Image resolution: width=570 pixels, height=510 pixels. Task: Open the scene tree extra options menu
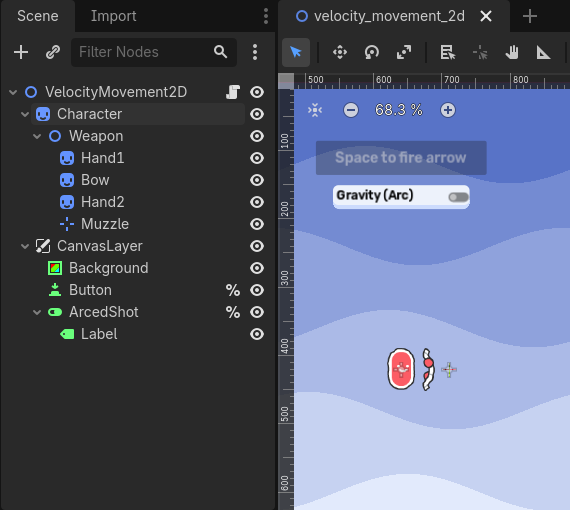coord(255,52)
